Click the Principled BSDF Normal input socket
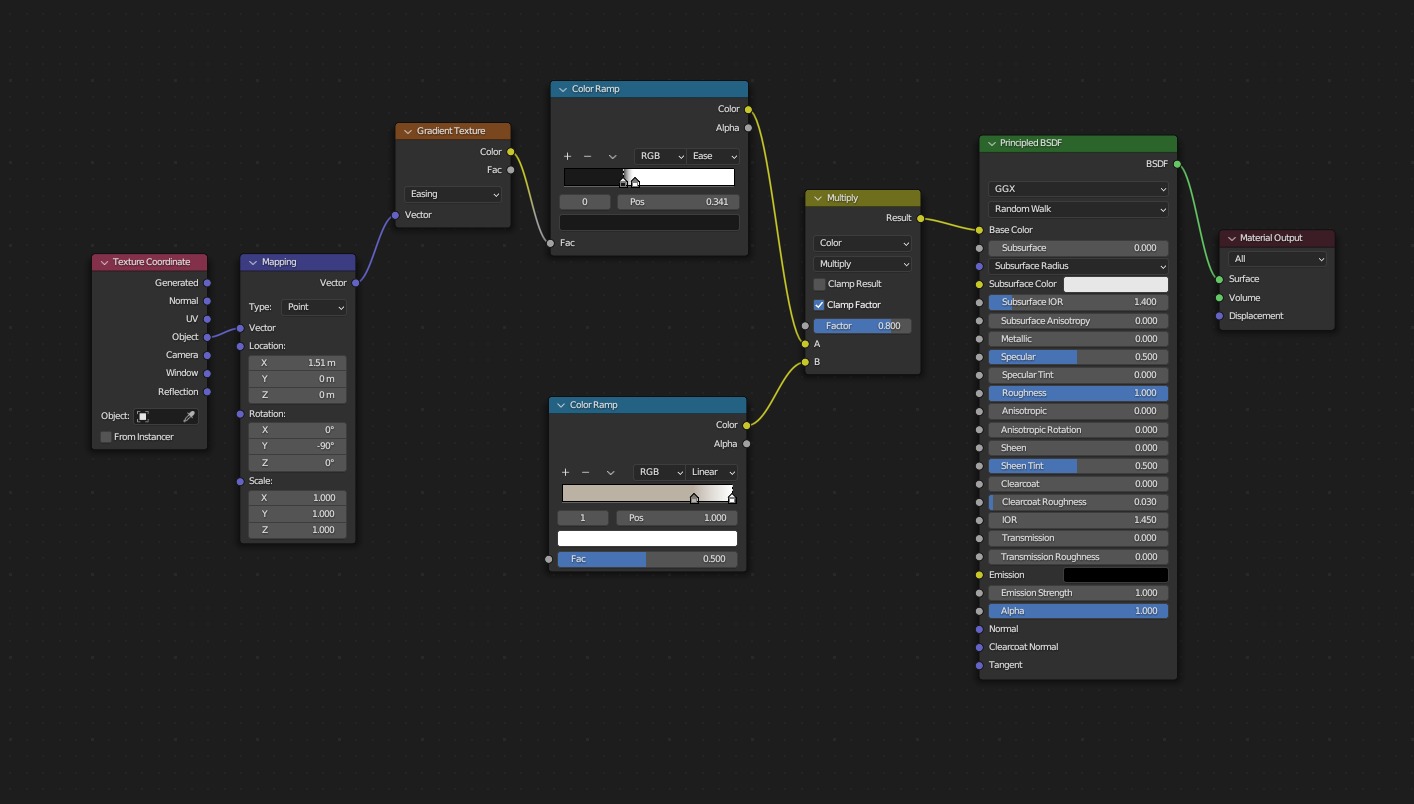Screen dimensions: 1414x804 pyautogui.click(x=979, y=629)
